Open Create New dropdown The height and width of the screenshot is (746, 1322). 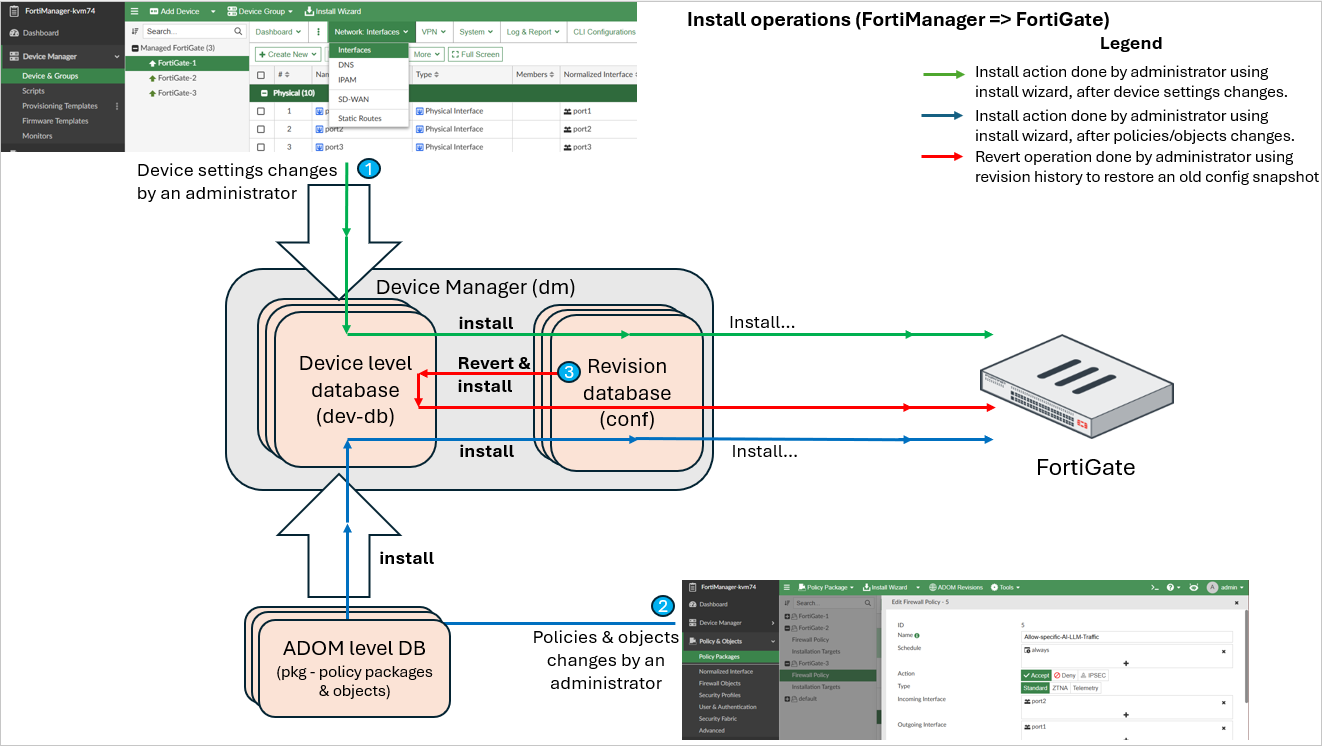coord(288,54)
